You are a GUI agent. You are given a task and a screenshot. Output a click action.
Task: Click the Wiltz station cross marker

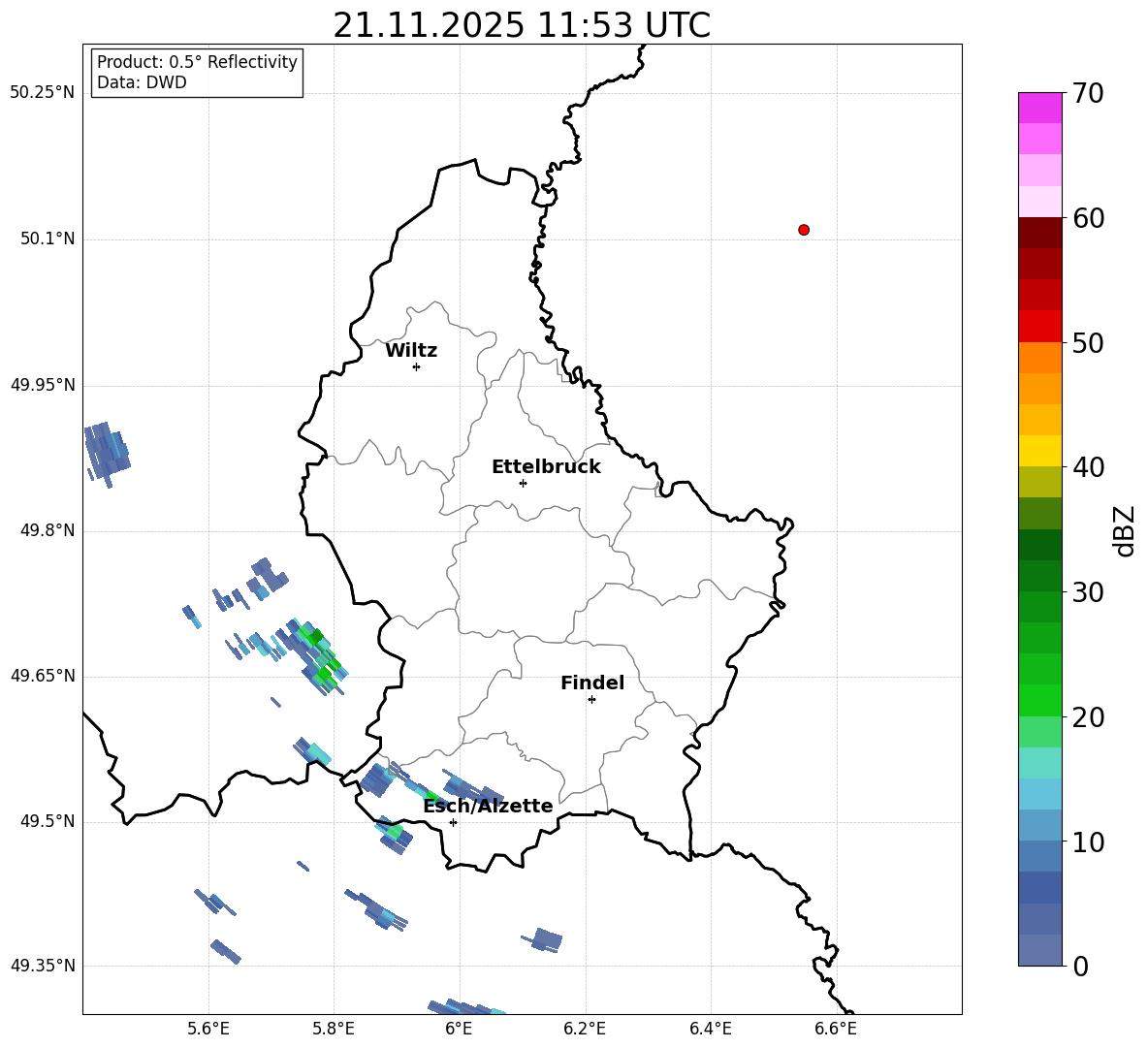click(417, 366)
